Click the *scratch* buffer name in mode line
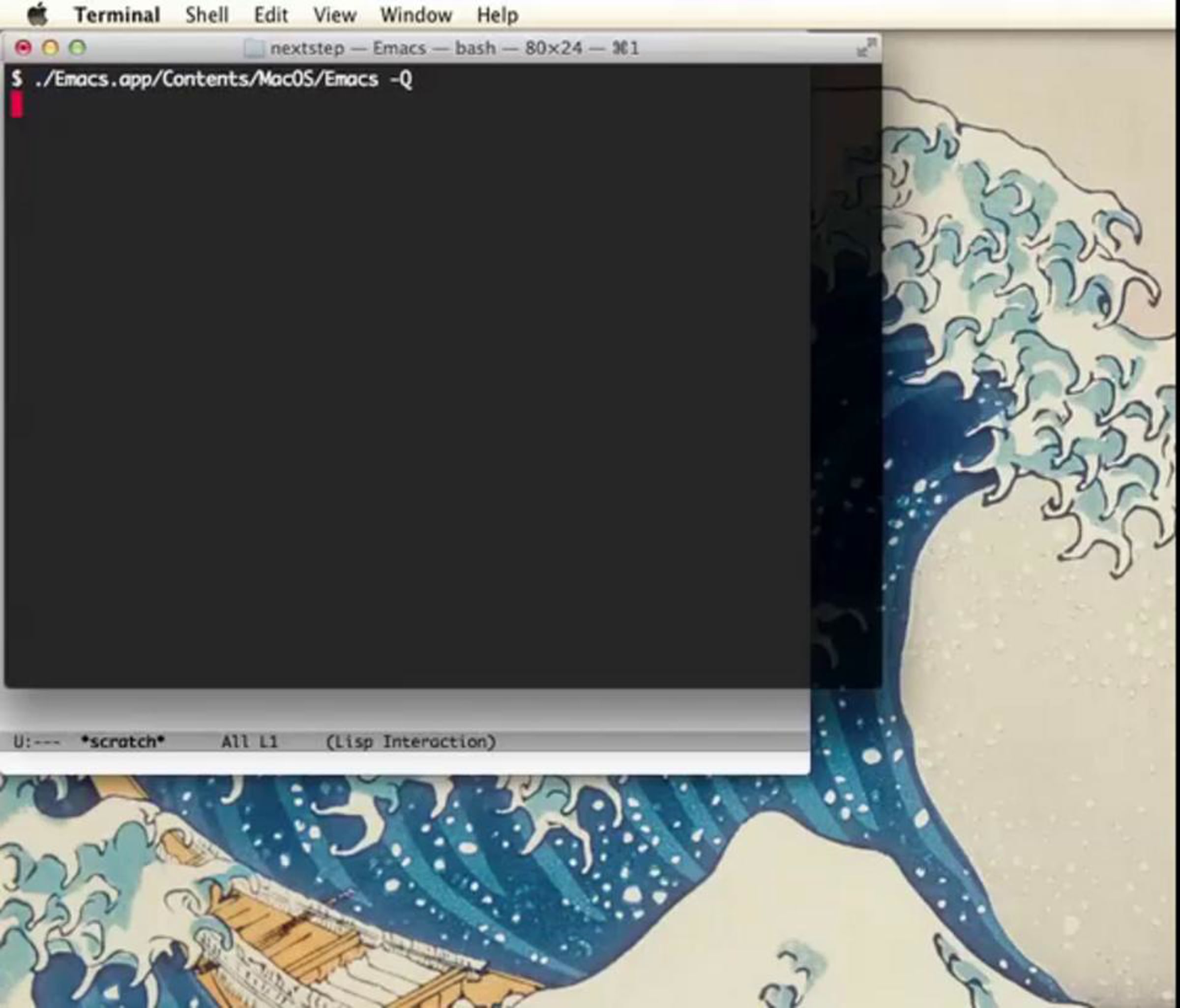Screen dimensions: 1180x1008 pos(123,741)
